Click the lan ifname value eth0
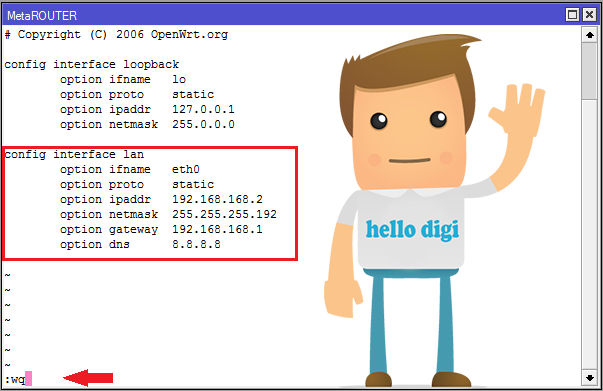603x391 pixels. [186, 169]
